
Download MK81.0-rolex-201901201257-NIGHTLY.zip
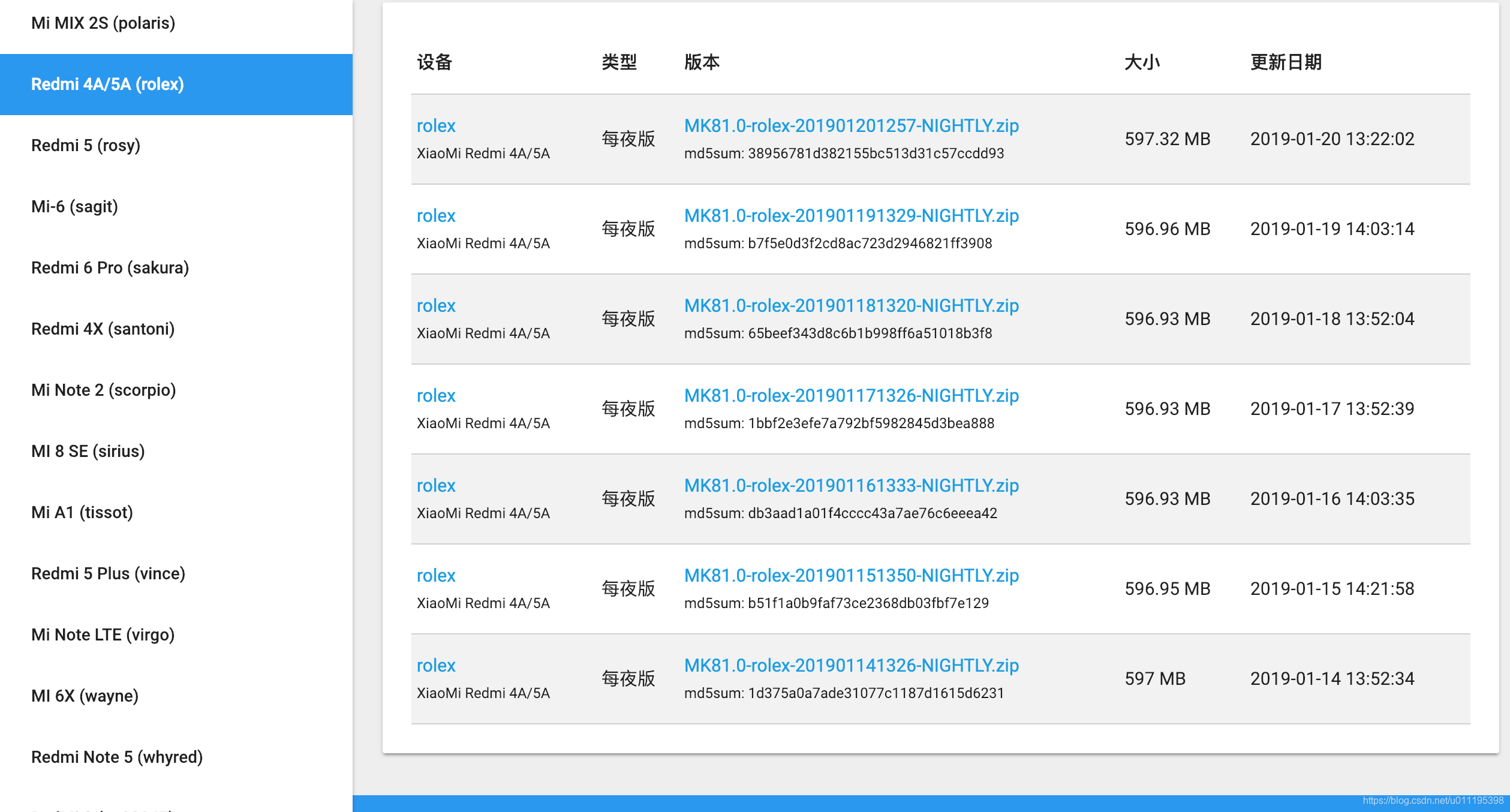[x=852, y=125]
